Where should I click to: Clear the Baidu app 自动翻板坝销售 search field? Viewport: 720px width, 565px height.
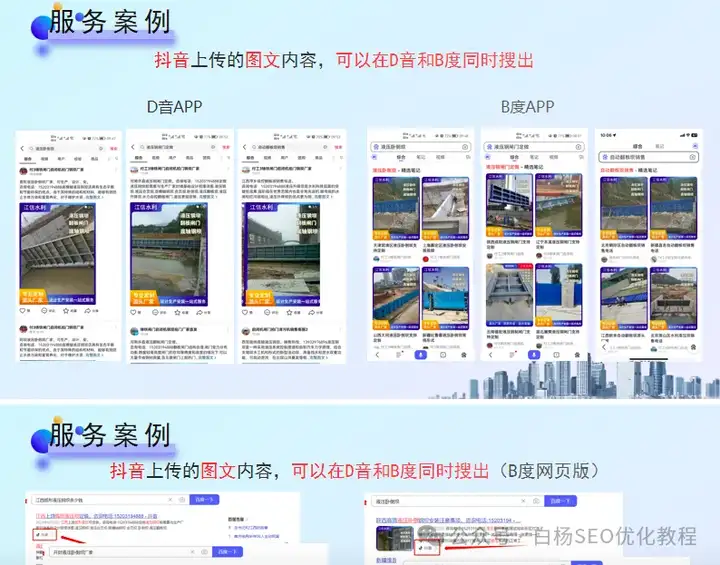[x=692, y=157]
